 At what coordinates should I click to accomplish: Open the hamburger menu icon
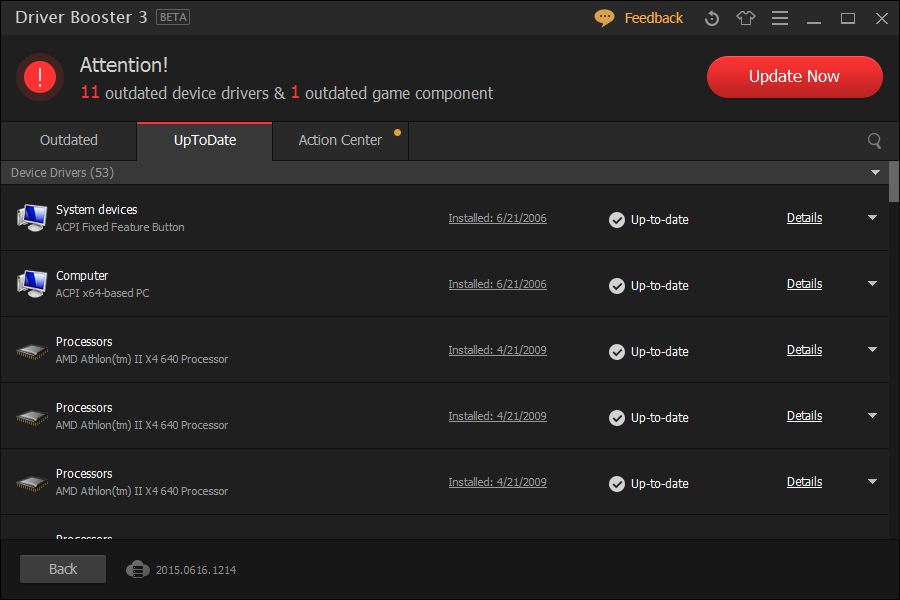(780, 18)
